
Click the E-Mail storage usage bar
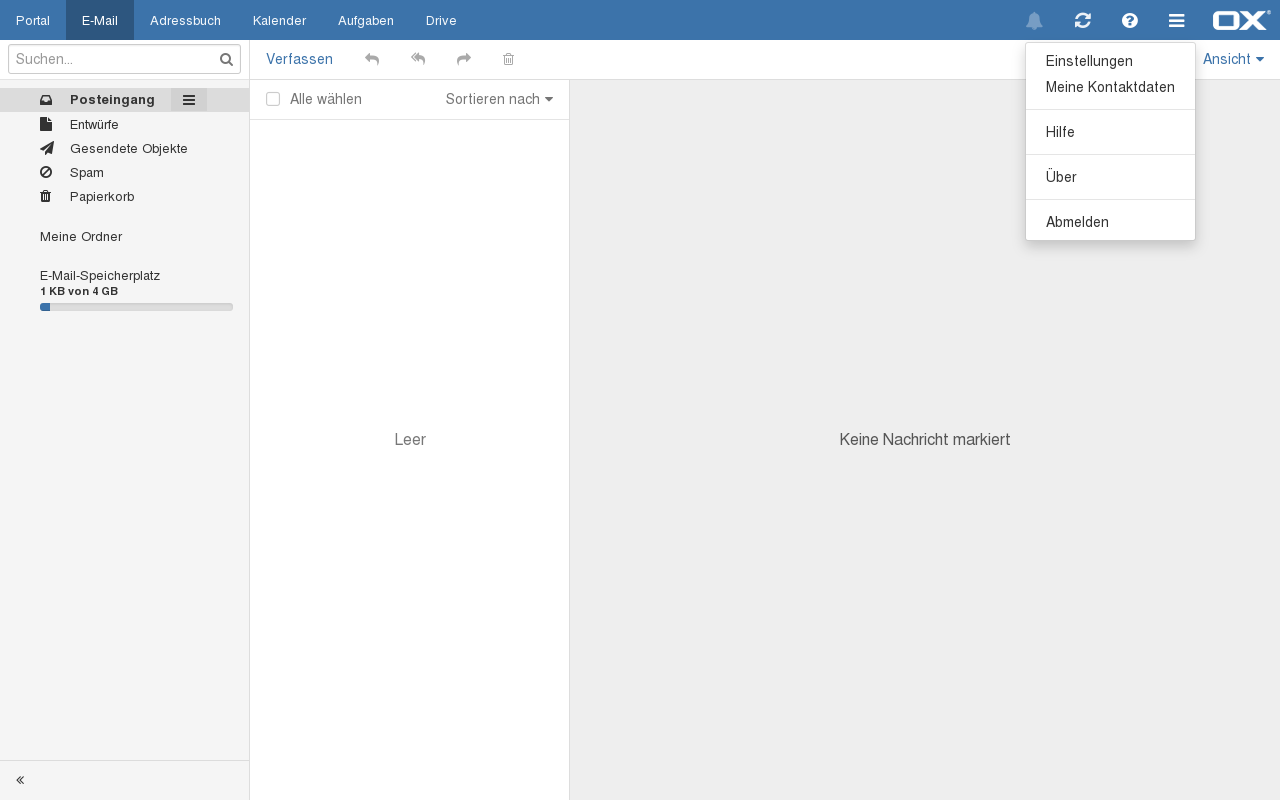pyautogui.click(x=136, y=307)
